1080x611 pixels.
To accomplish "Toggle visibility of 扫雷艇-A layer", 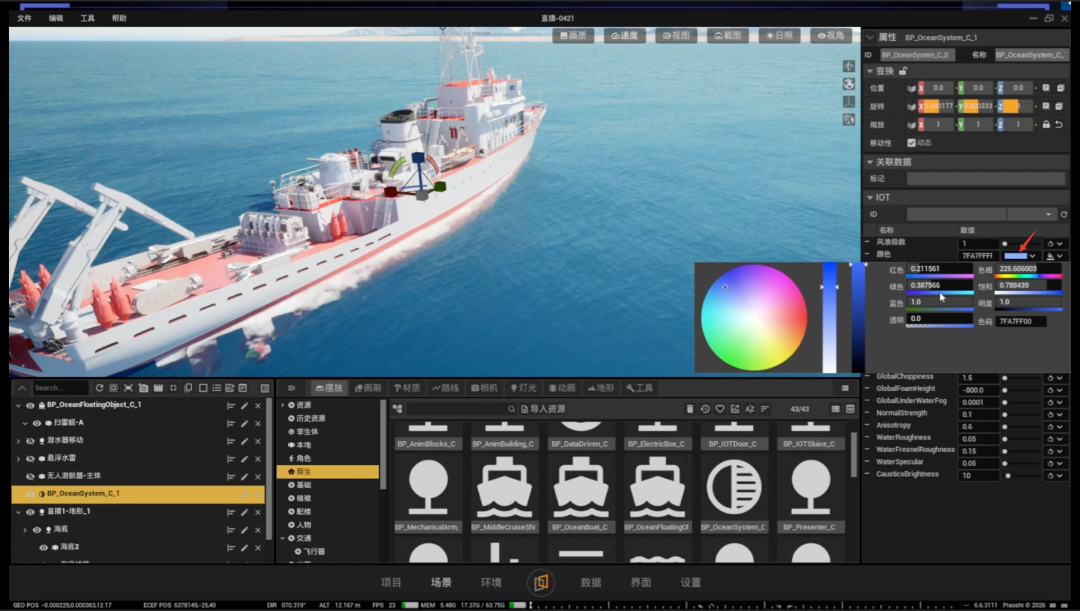I will (x=37, y=423).
